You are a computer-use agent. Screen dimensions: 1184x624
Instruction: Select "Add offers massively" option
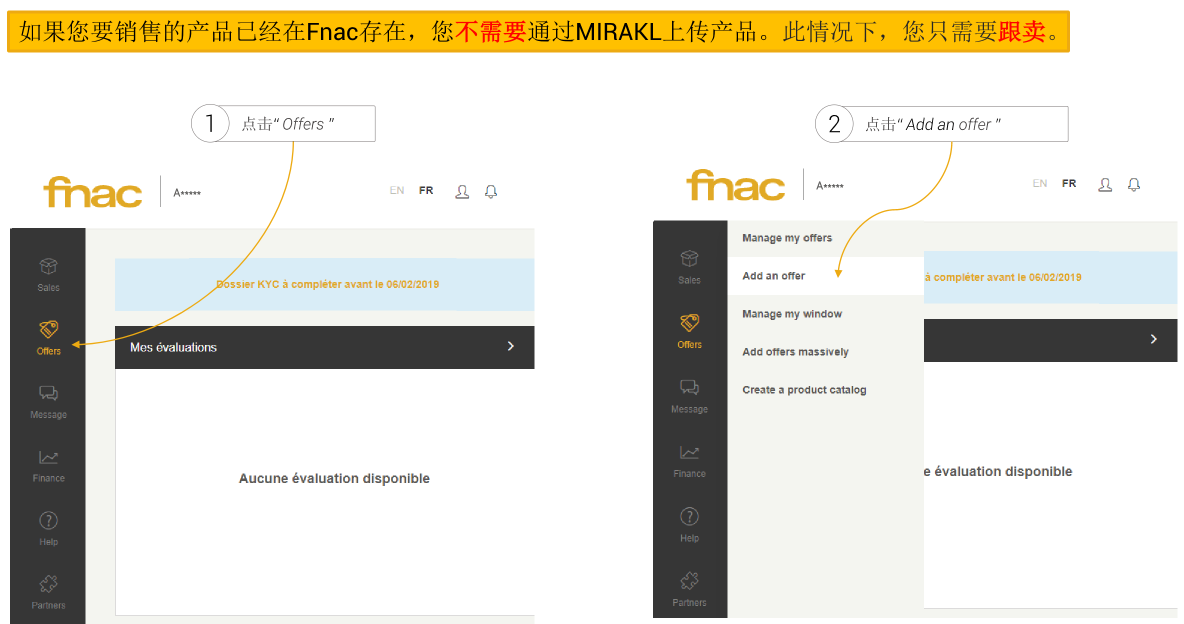coord(795,352)
